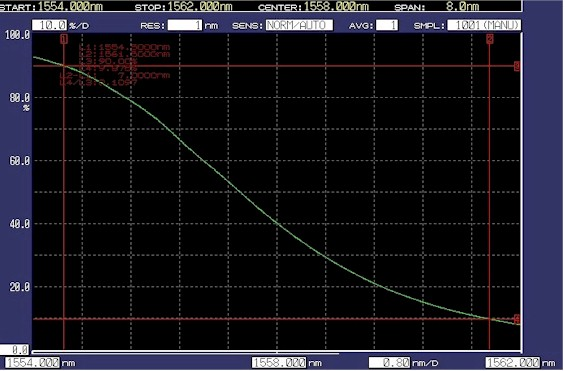Image resolution: width=565 pixels, height=371 pixels.
Task: Select line marker 3 flag on the upper horizontal line
Action: pyautogui.click(x=517, y=66)
